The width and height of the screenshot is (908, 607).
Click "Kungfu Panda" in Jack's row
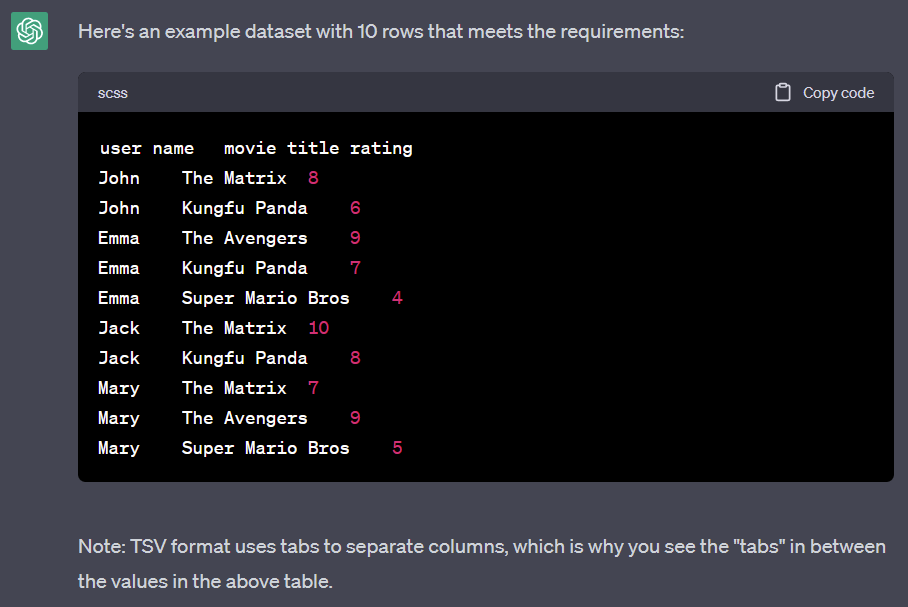point(244,358)
